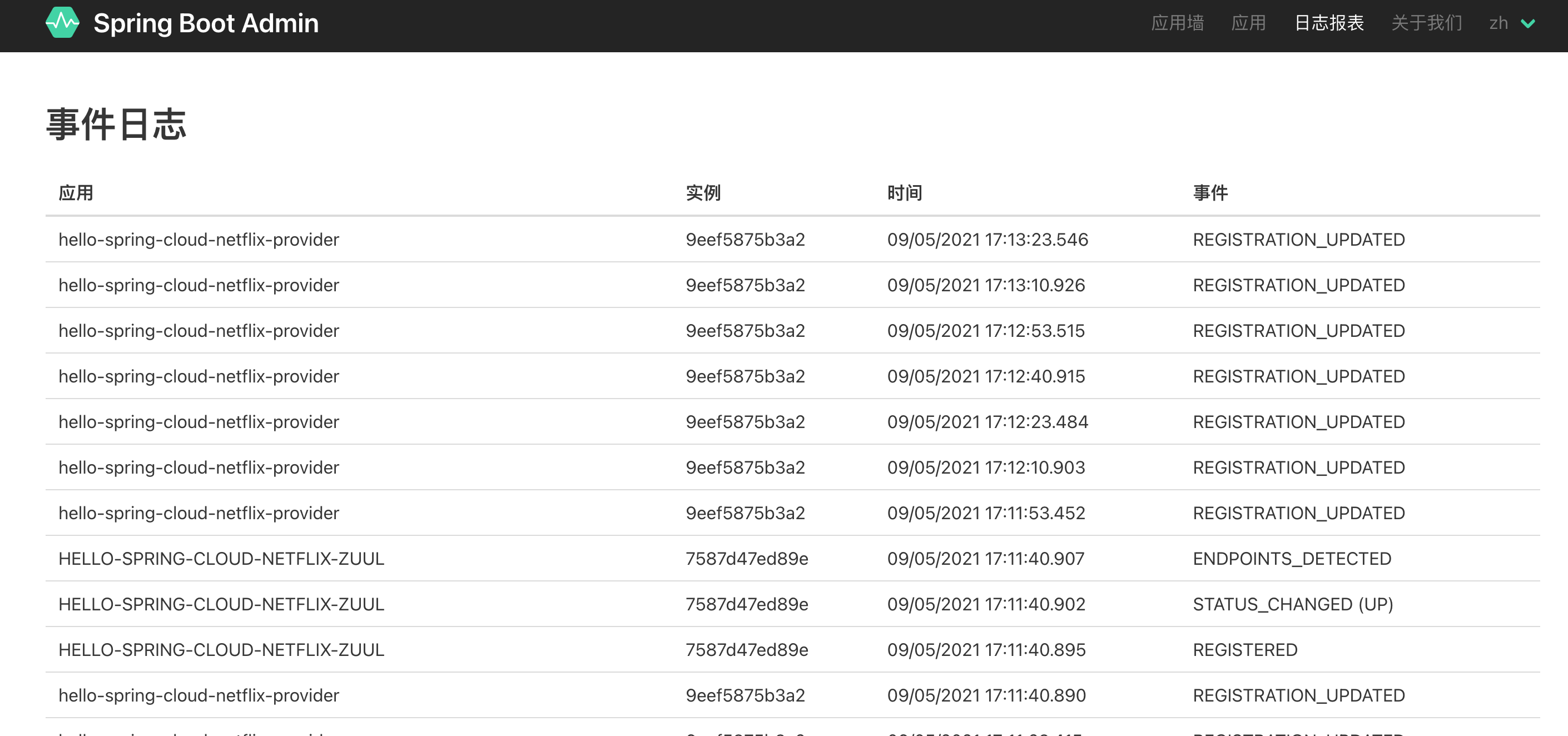Click timestamp 09/05/2021 17:12:40.915

tap(986, 376)
